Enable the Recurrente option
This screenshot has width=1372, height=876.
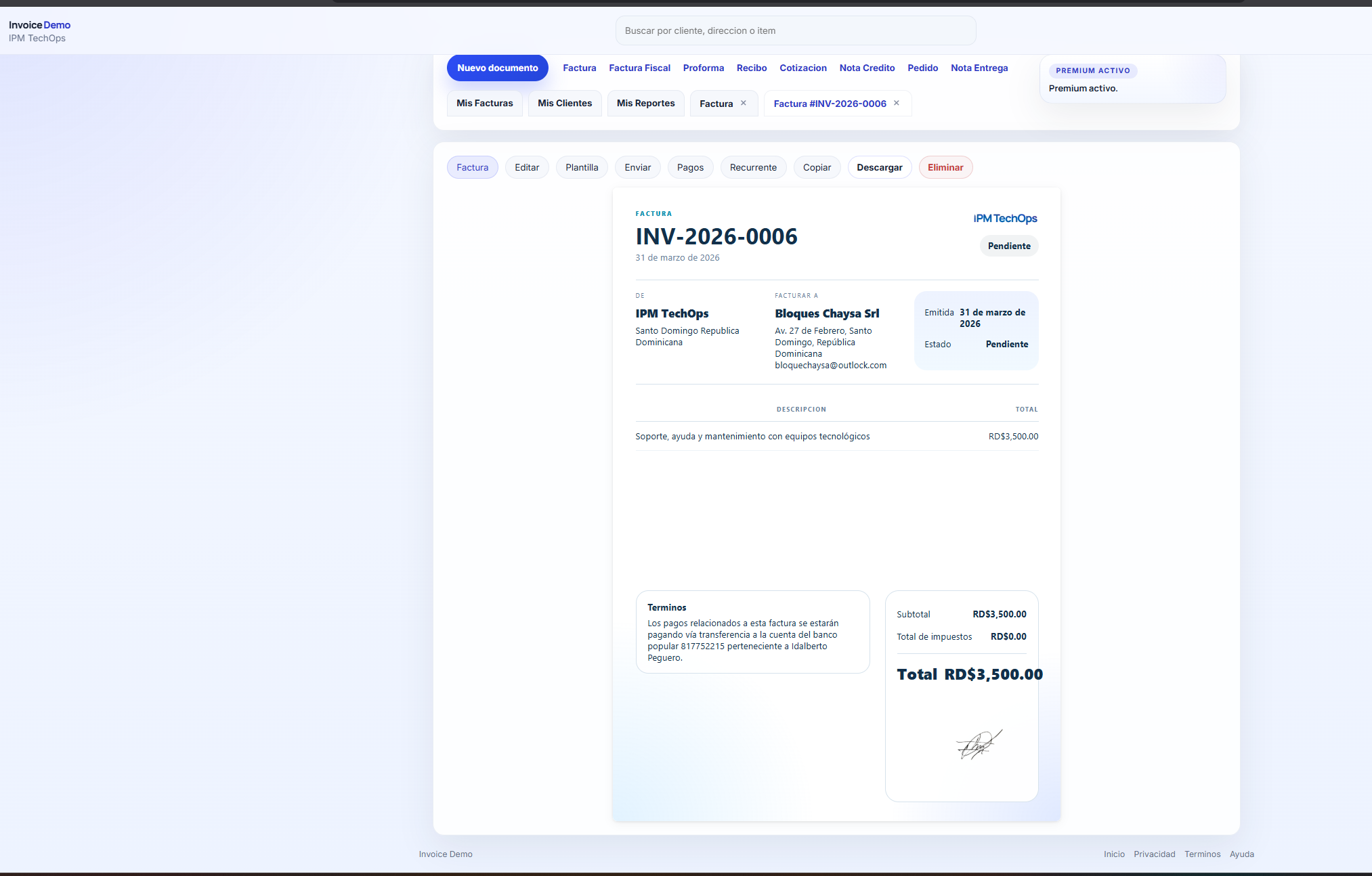coord(753,167)
